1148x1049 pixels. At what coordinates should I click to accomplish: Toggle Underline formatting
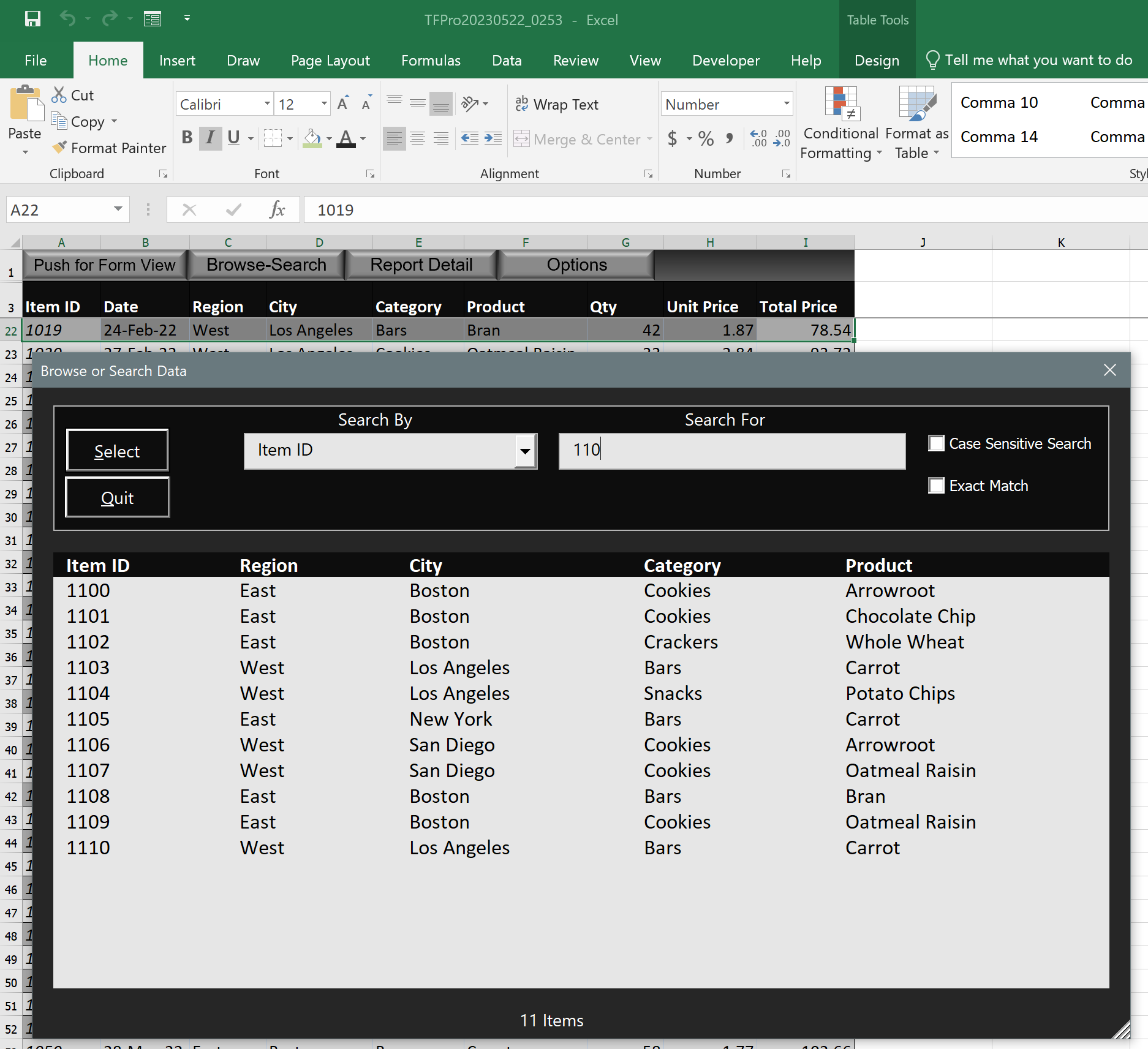[x=233, y=138]
